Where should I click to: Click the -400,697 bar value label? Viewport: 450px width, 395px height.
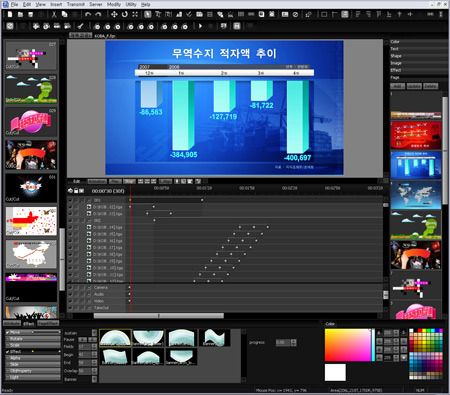(297, 158)
